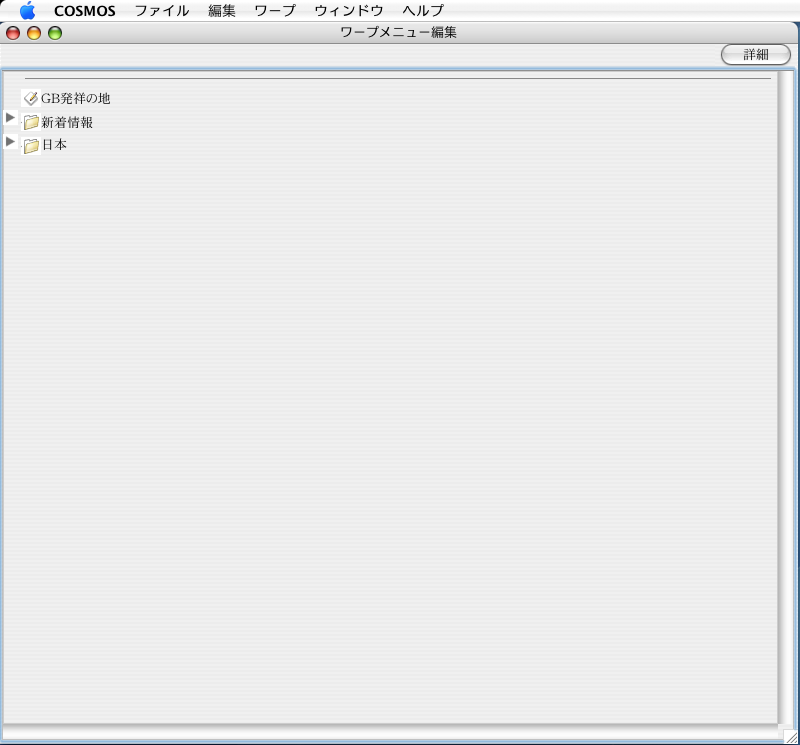Click the 詳細 button
The width and height of the screenshot is (800, 745).
pyautogui.click(x=756, y=55)
